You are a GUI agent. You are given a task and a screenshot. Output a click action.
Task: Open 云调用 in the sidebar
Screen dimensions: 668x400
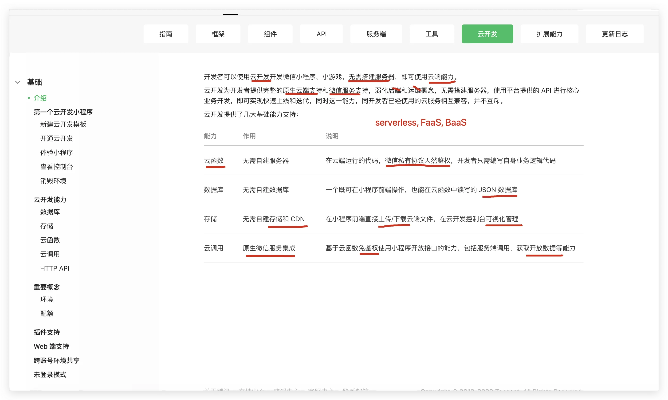click(50, 254)
